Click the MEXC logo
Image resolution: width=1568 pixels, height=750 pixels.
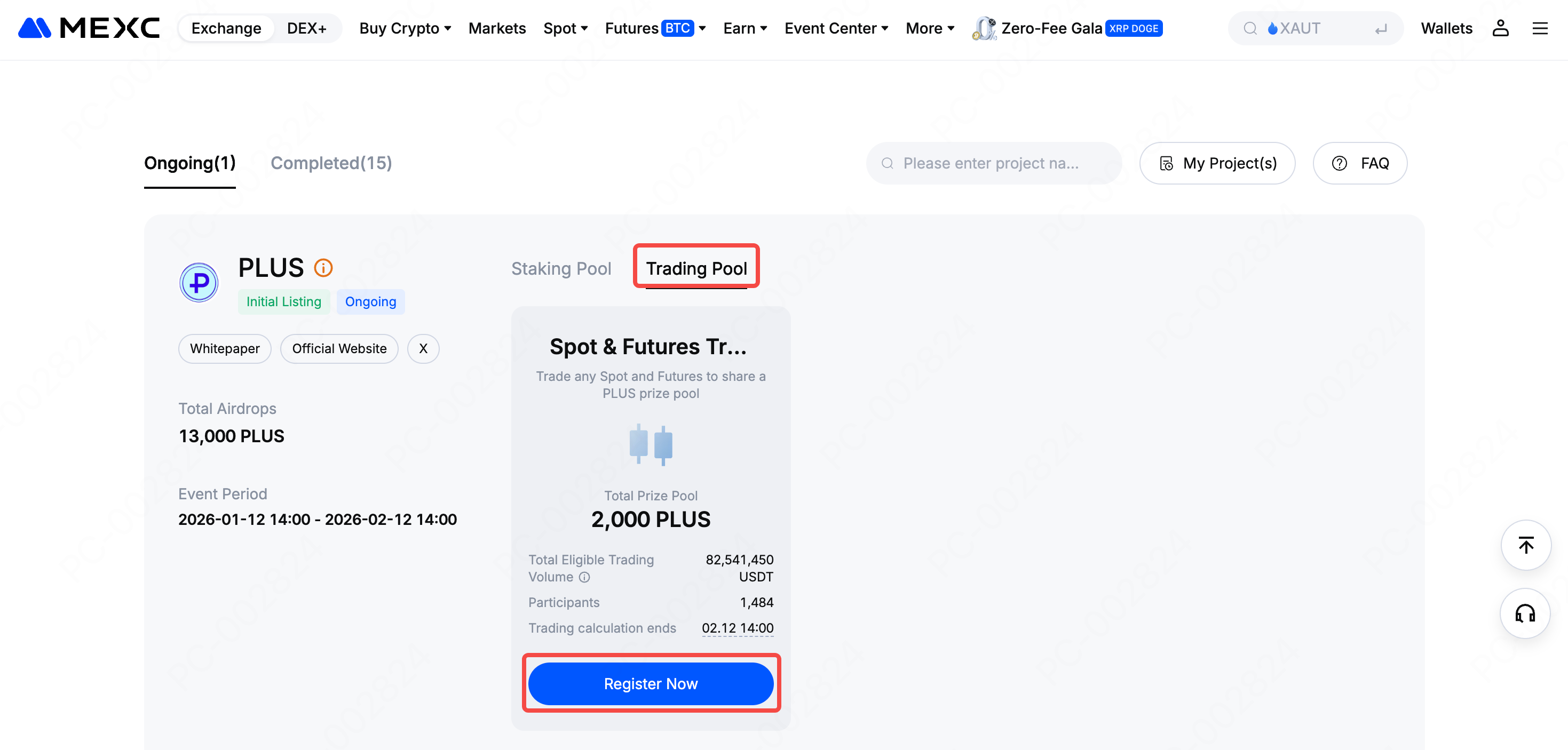[89, 29]
